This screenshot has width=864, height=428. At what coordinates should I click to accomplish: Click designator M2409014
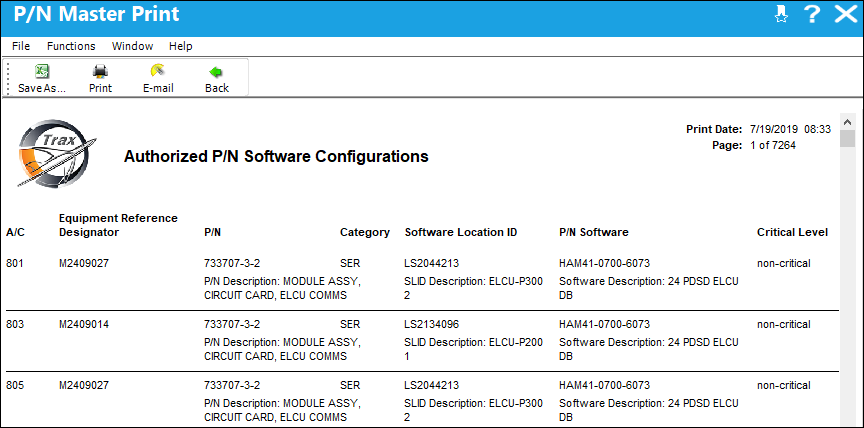(x=84, y=324)
